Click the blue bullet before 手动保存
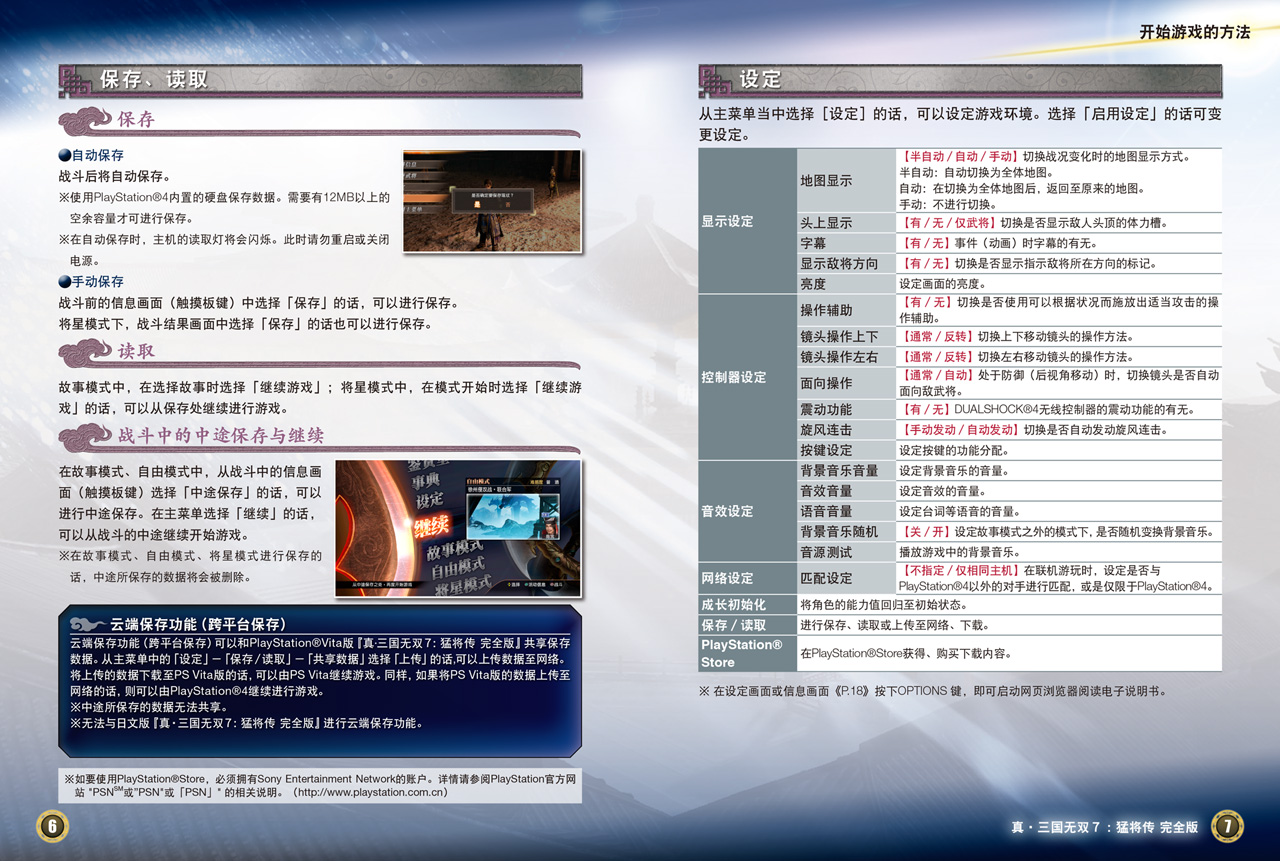Screen dimensions: 1280x861 tap(64, 282)
